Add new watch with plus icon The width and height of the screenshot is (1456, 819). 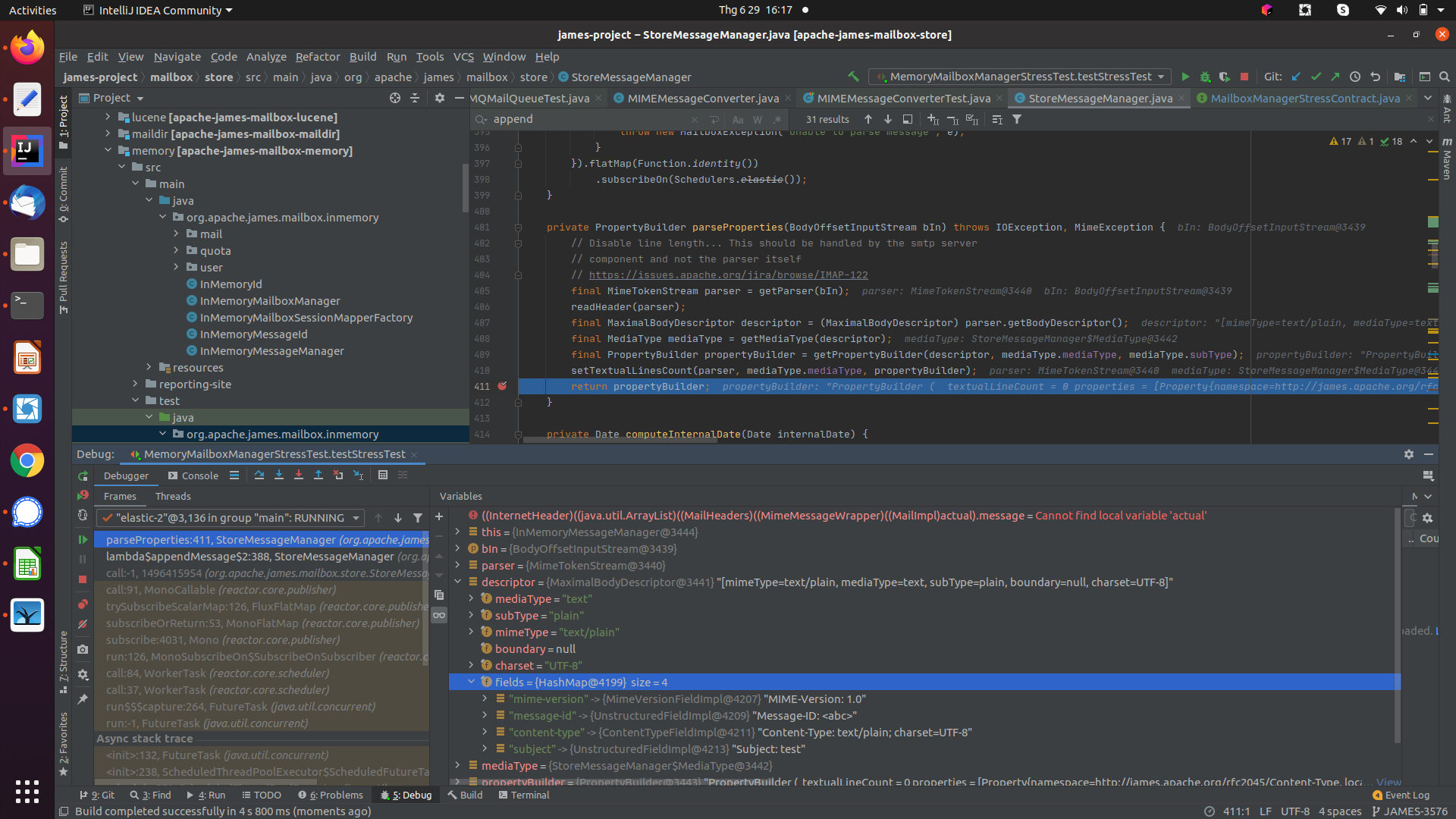coord(439,516)
